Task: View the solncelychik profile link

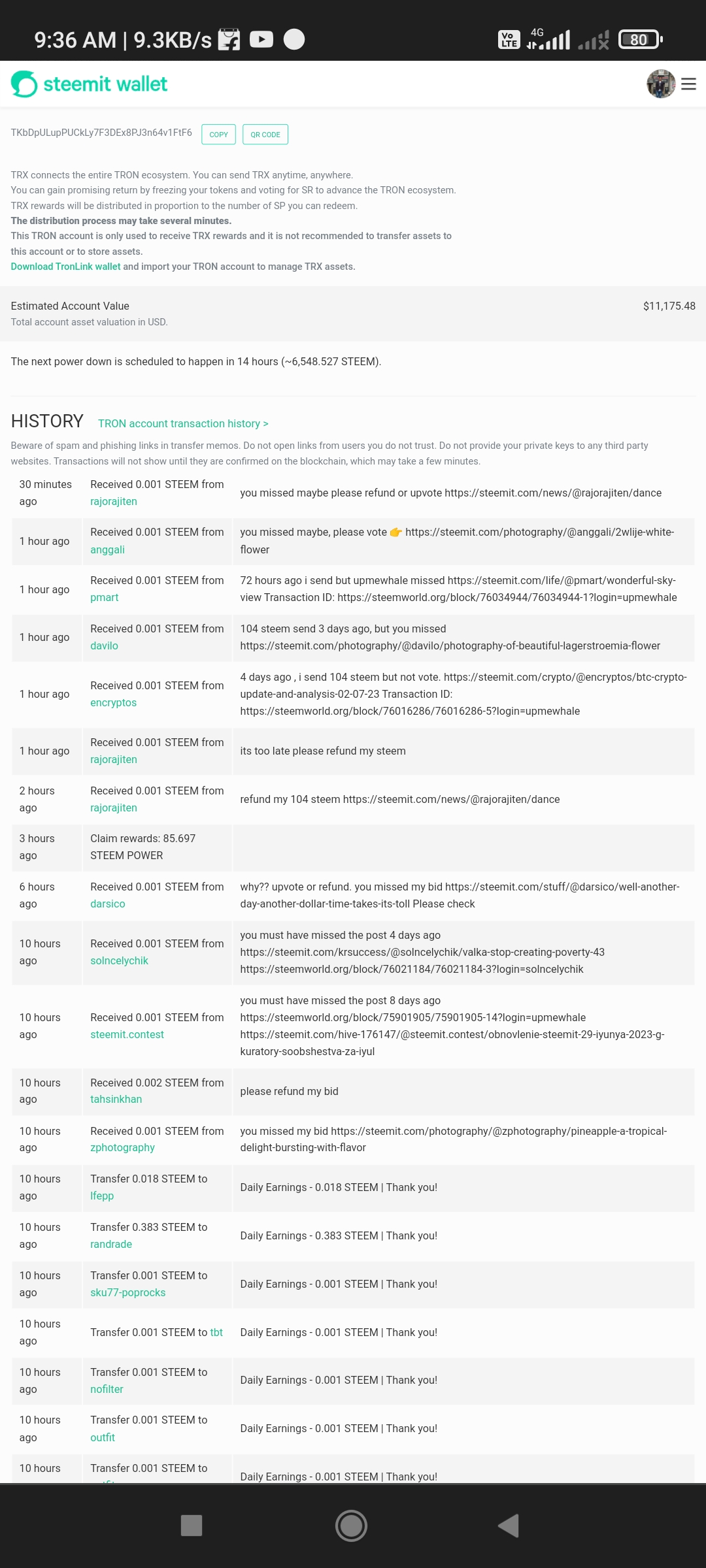Action: point(119,960)
